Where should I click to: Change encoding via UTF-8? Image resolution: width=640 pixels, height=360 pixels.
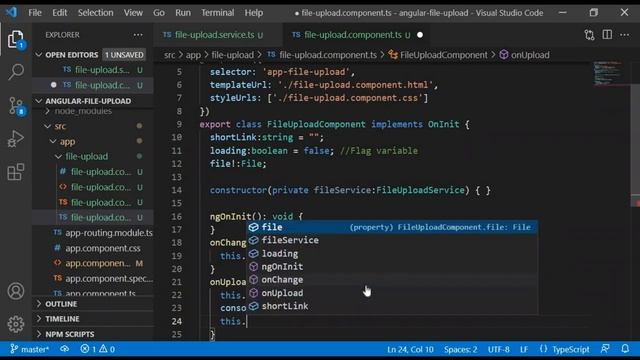498,349
